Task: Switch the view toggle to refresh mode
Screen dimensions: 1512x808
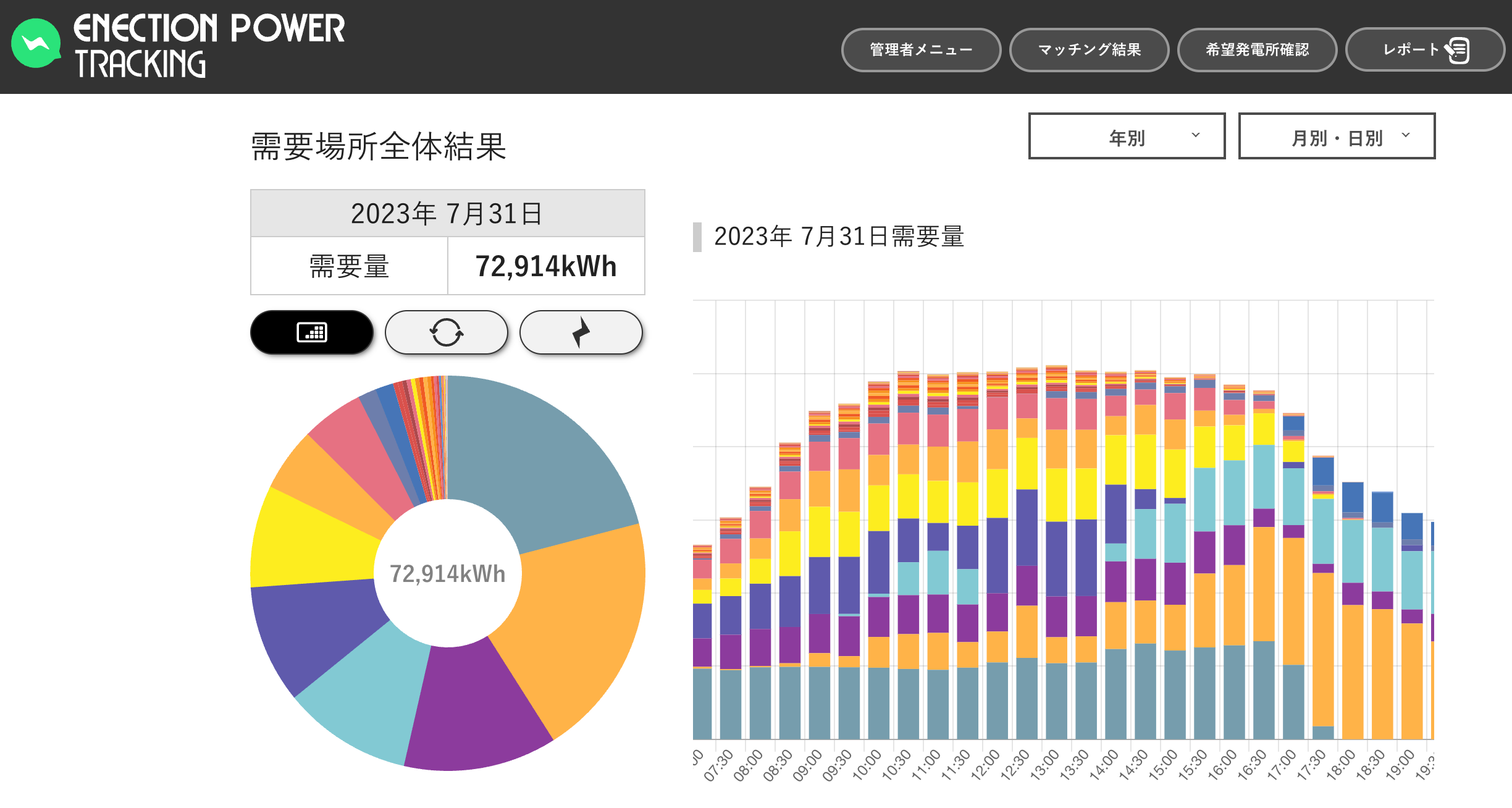Action: [x=446, y=332]
